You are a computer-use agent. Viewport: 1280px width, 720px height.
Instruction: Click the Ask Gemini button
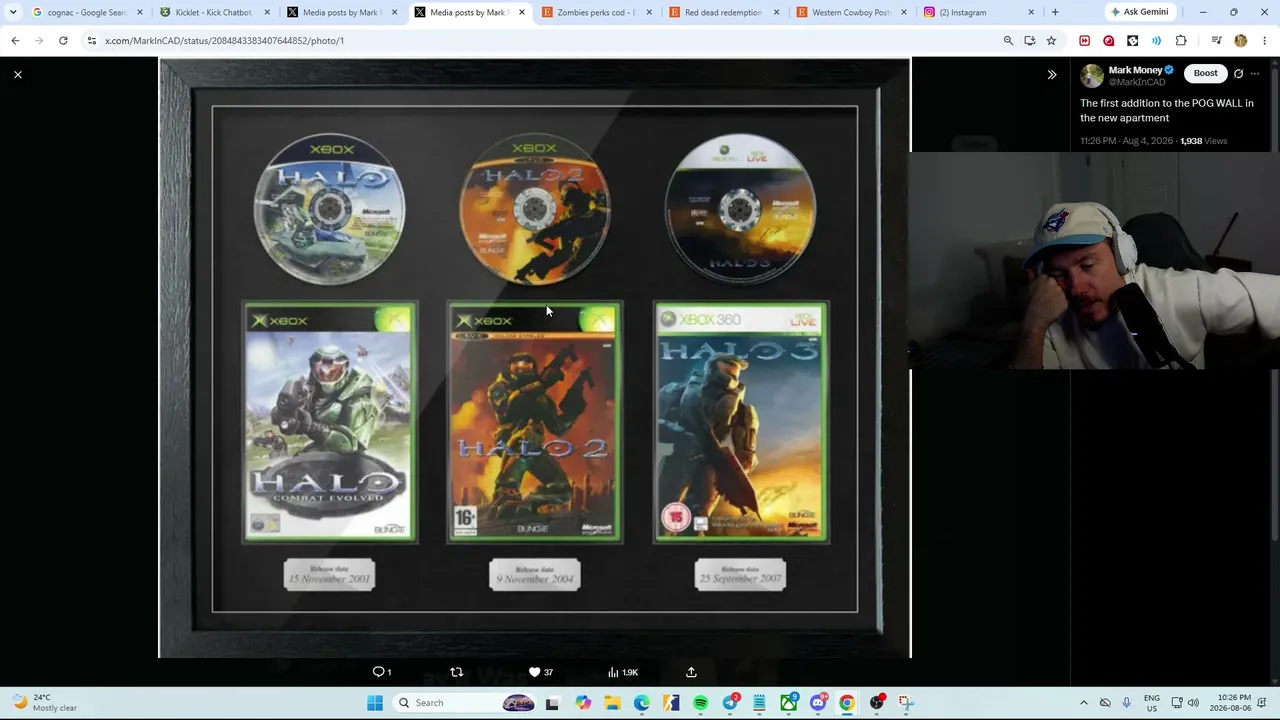1139,12
